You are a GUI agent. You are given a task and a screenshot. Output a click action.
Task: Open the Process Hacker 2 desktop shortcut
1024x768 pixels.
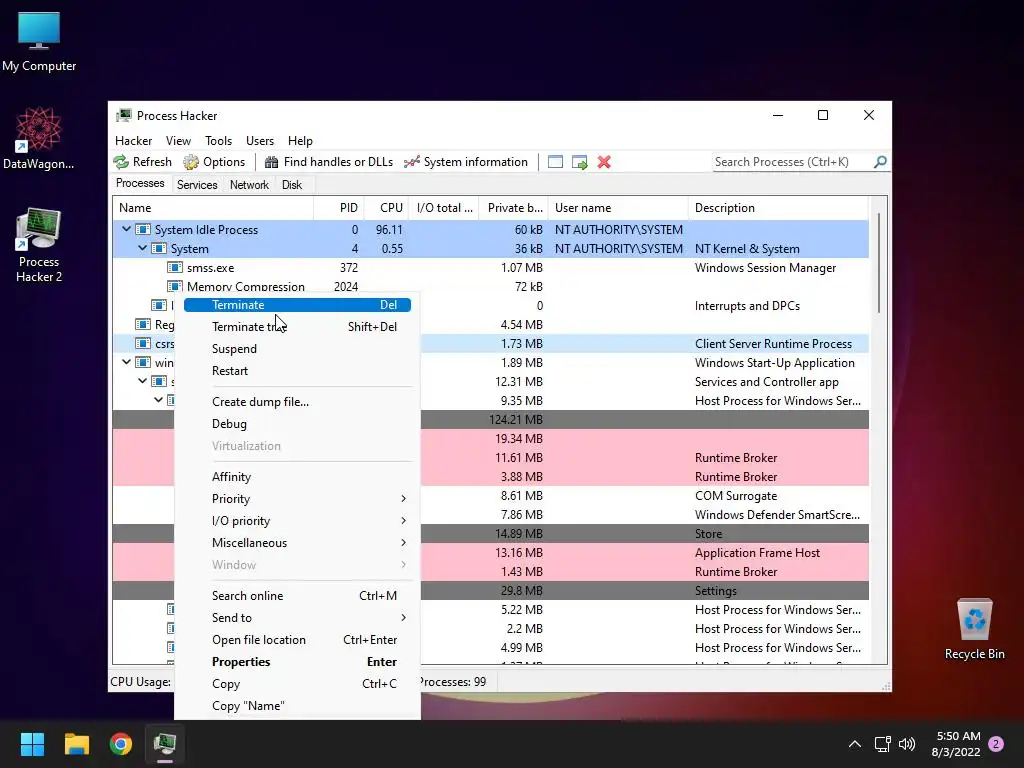pos(39,245)
